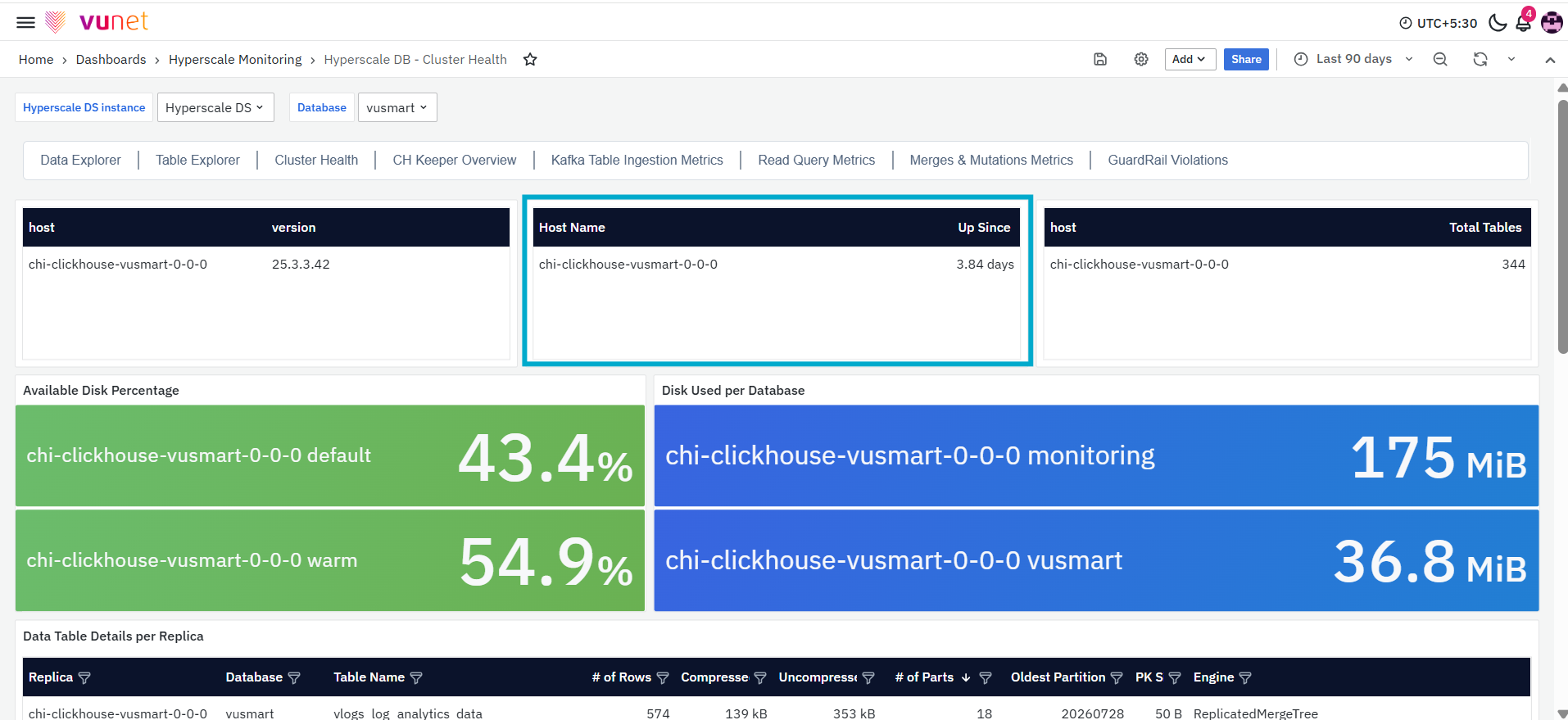Filter the Oldest Partition column
1568x720 pixels.
(1117, 678)
